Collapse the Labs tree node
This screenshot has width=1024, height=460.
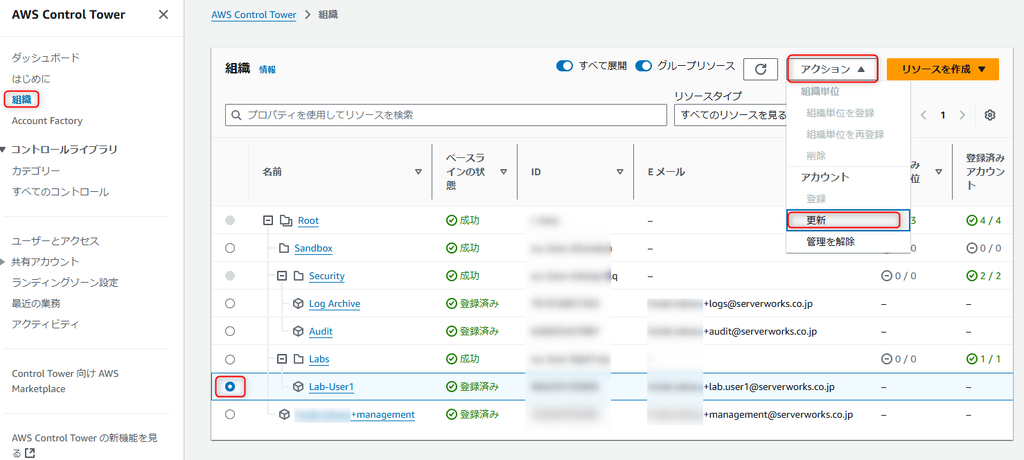pyautogui.click(x=282, y=359)
